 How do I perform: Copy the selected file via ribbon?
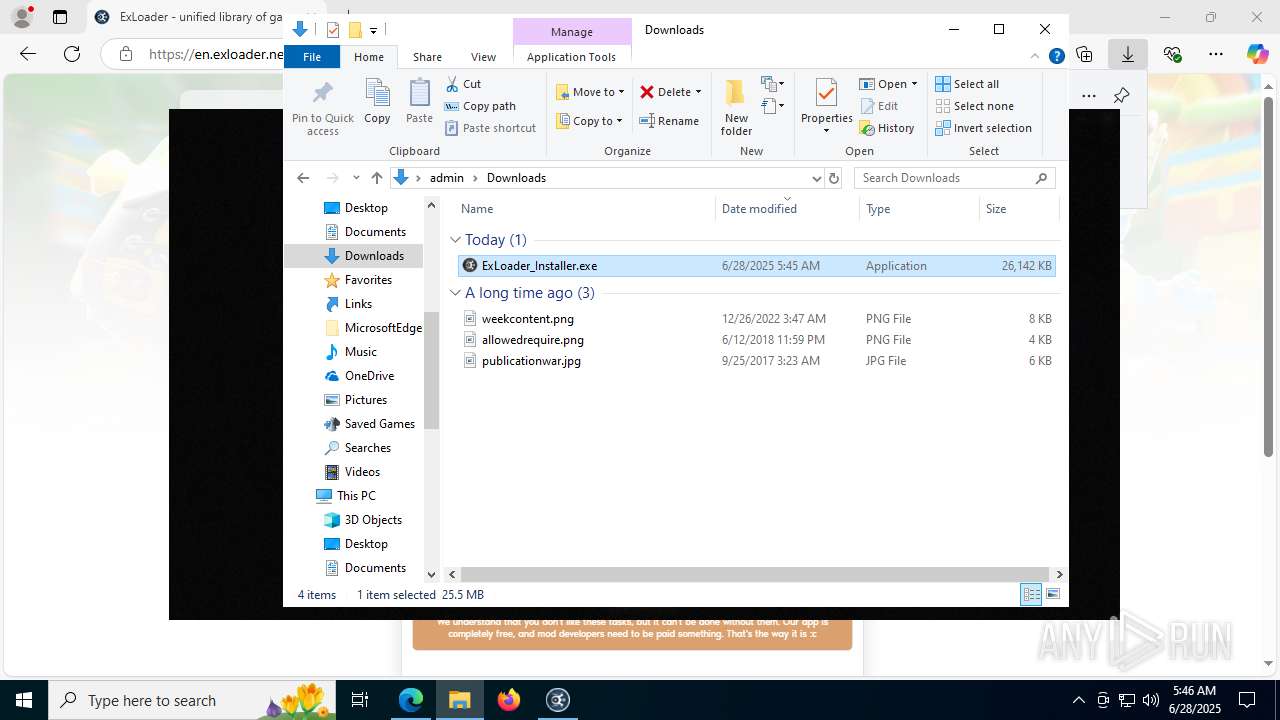[377, 102]
